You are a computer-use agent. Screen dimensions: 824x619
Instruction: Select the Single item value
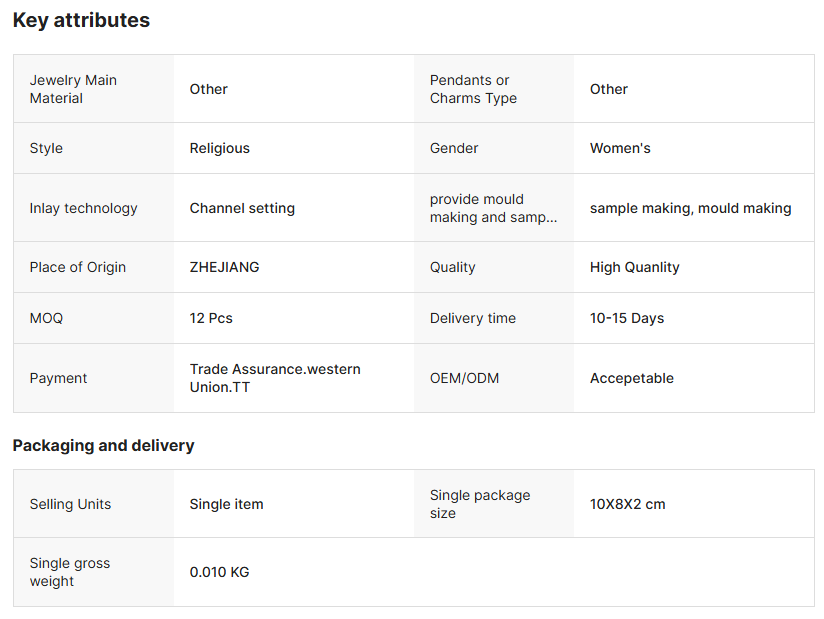point(226,504)
